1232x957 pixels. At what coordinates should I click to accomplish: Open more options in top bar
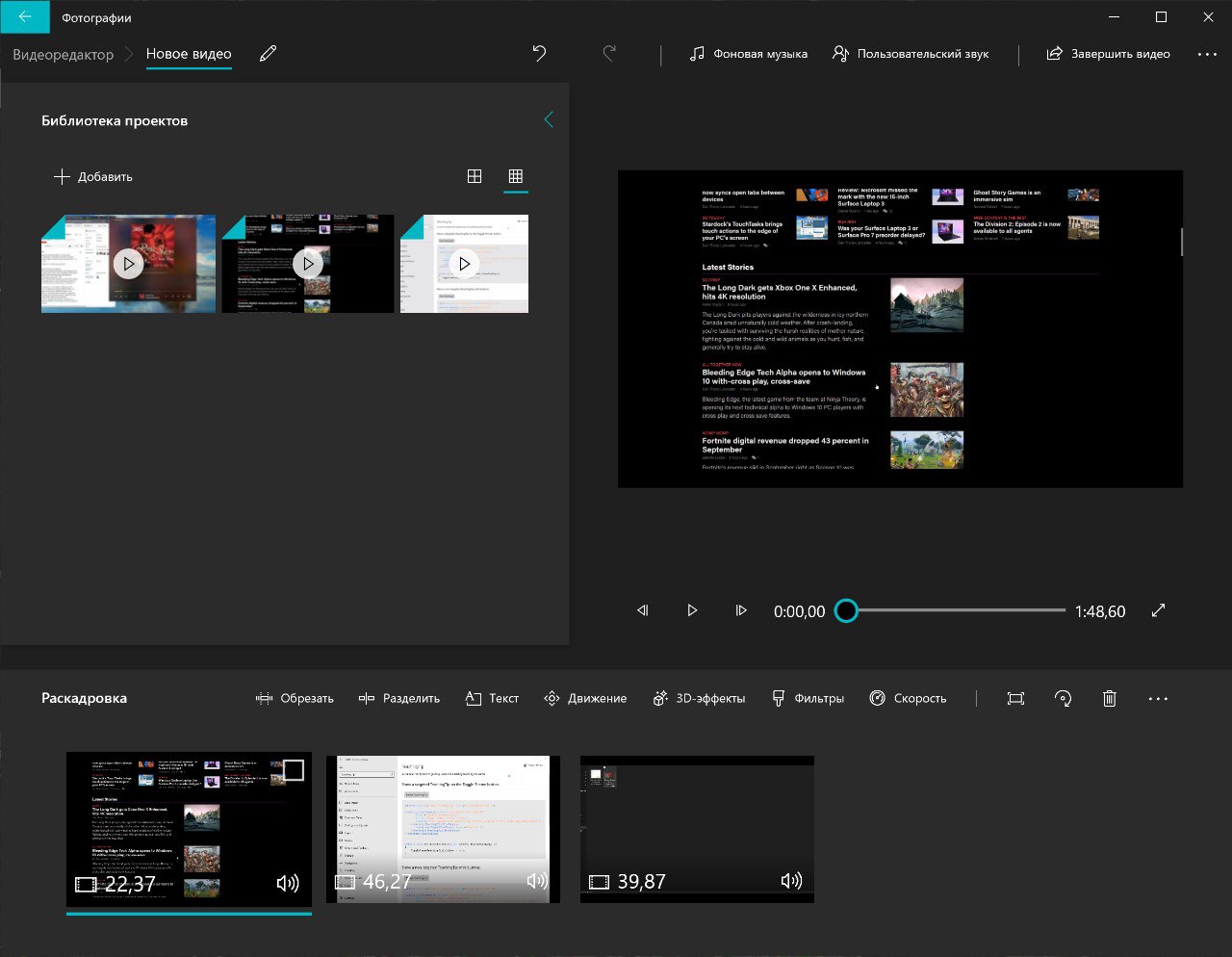coord(1207,54)
